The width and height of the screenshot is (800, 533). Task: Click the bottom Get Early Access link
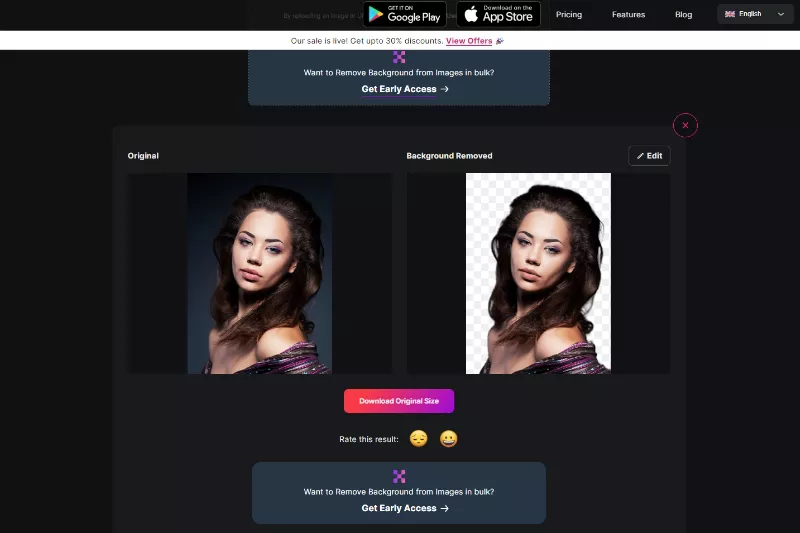[405, 508]
